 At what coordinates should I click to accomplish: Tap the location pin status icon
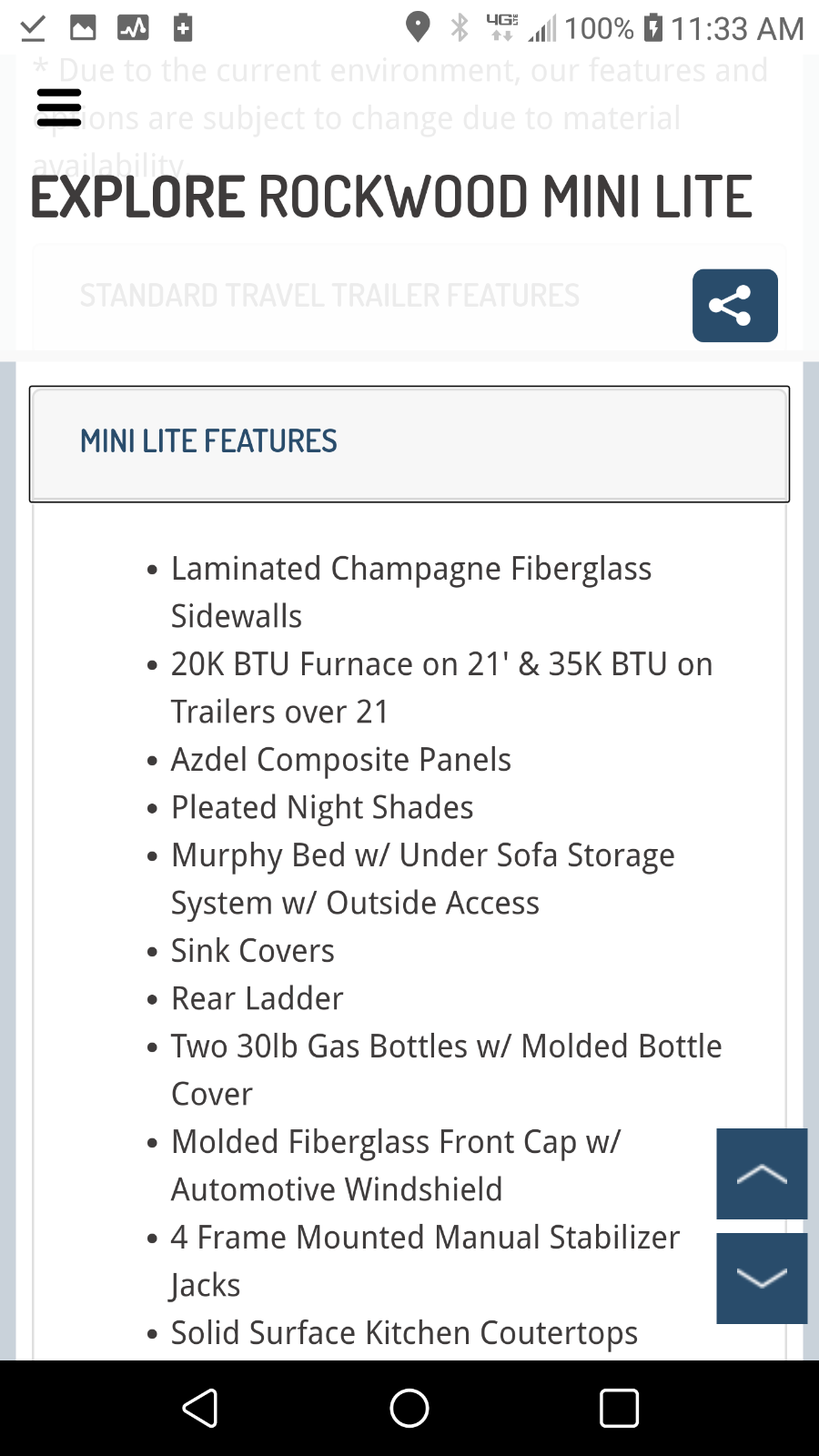[418, 27]
